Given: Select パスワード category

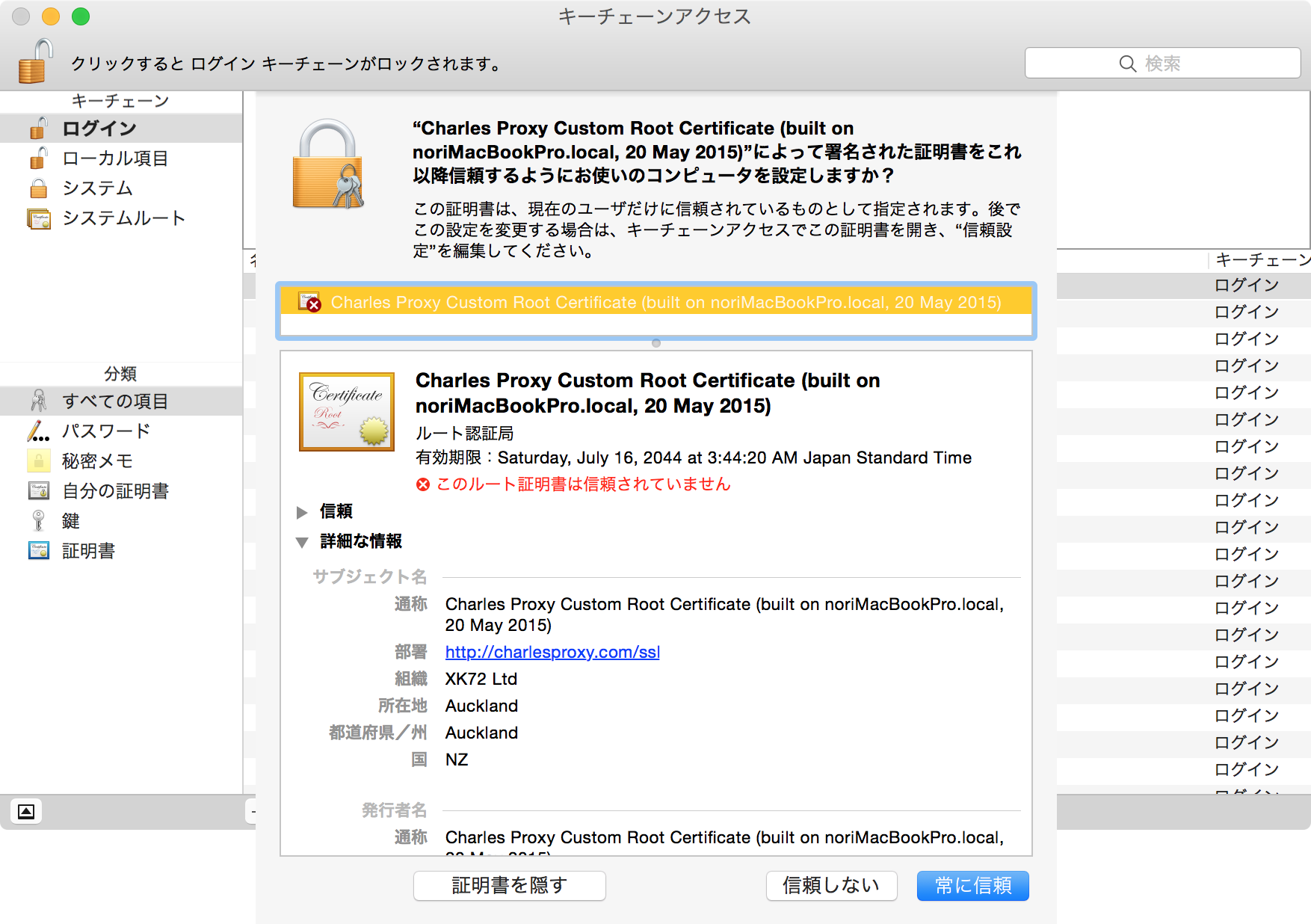Looking at the screenshot, I should click(x=121, y=431).
